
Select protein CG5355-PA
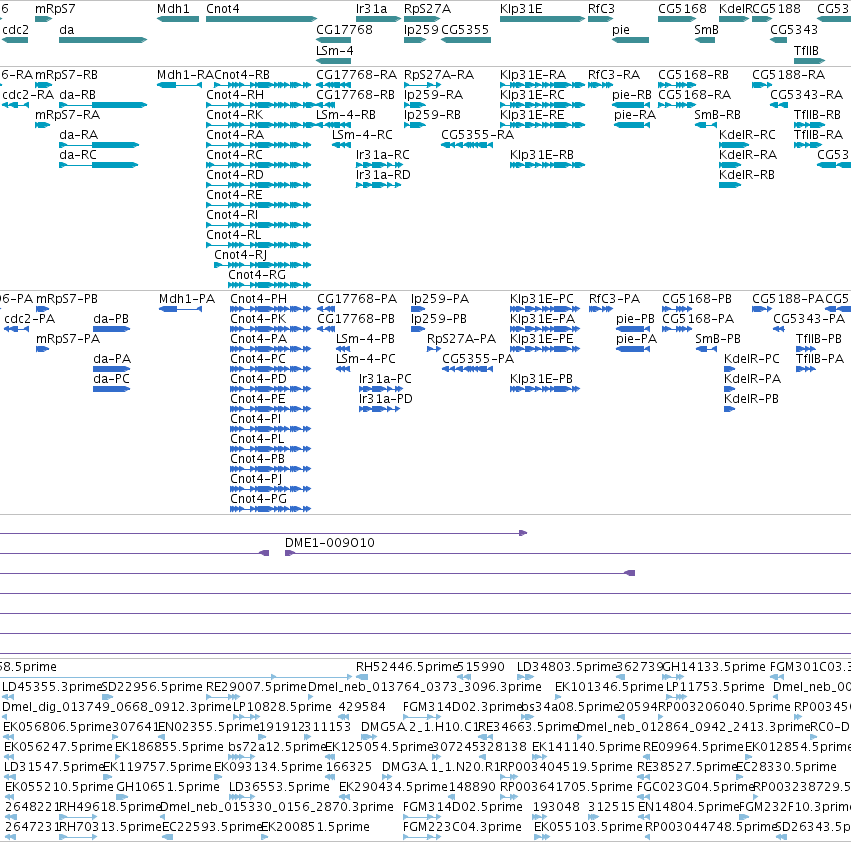click(x=478, y=359)
